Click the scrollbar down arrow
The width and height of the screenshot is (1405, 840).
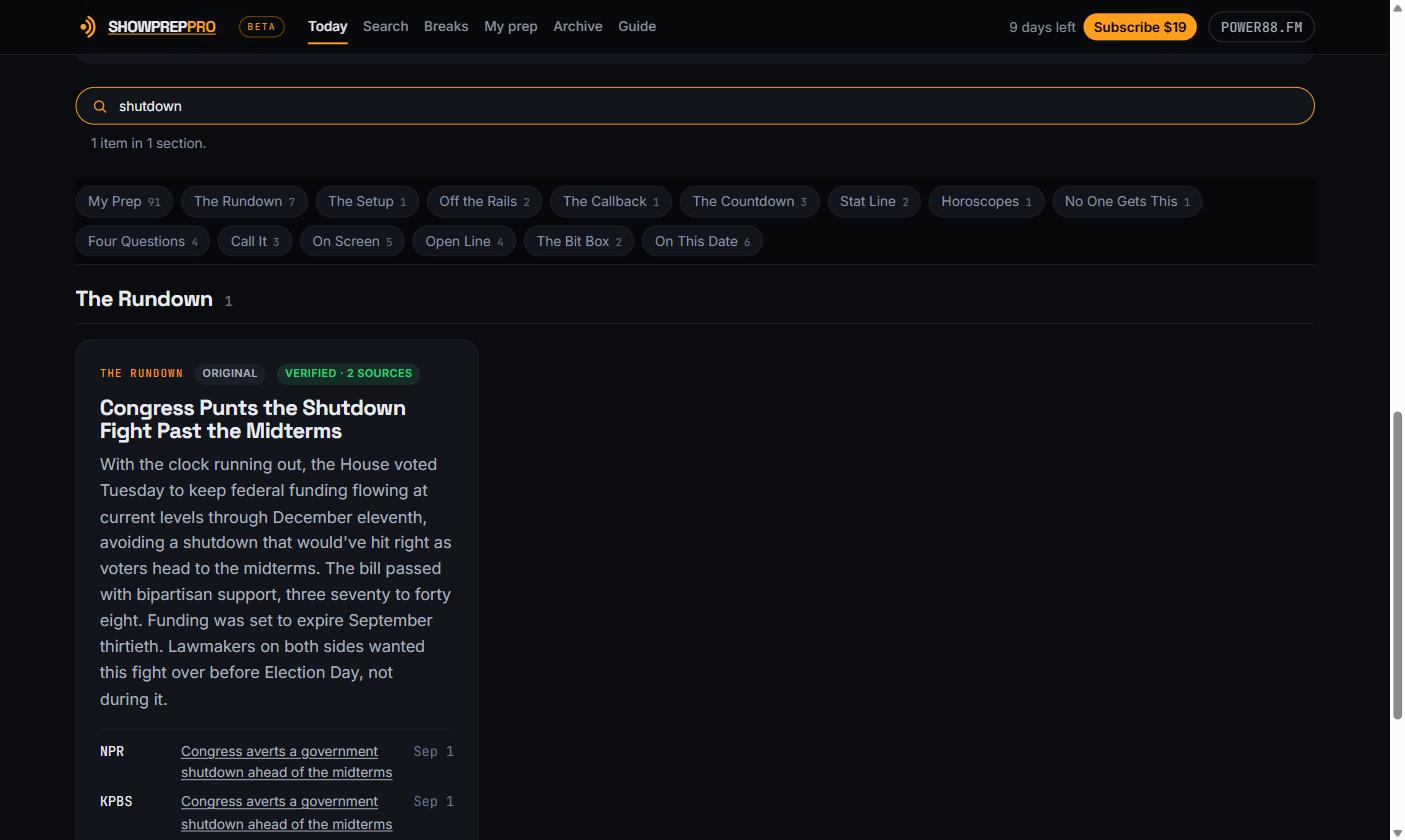[1397, 833]
